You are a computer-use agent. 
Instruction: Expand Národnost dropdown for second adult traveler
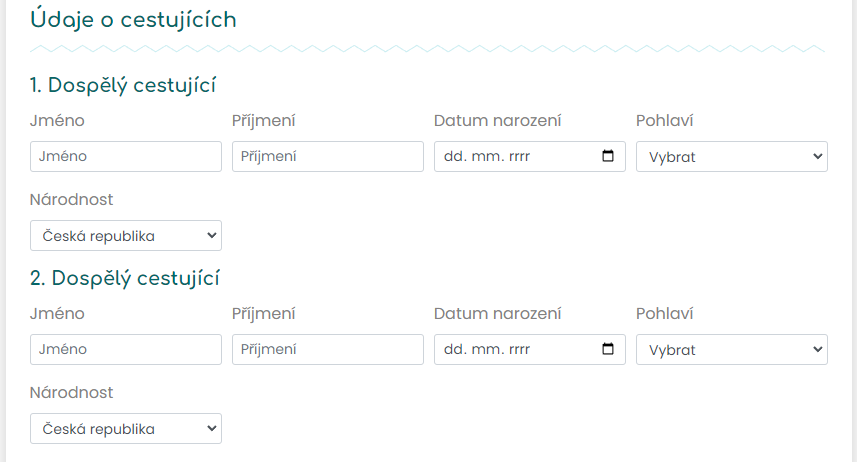pos(126,429)
